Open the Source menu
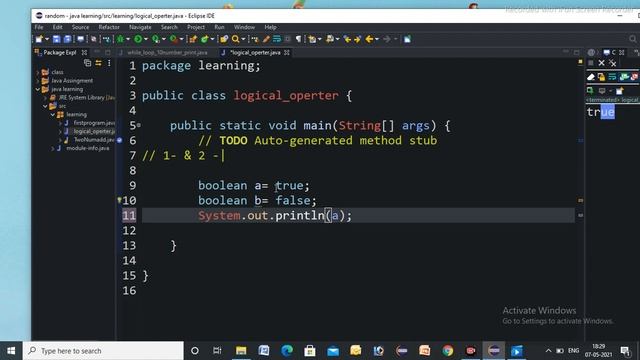 tap(80, 27)
